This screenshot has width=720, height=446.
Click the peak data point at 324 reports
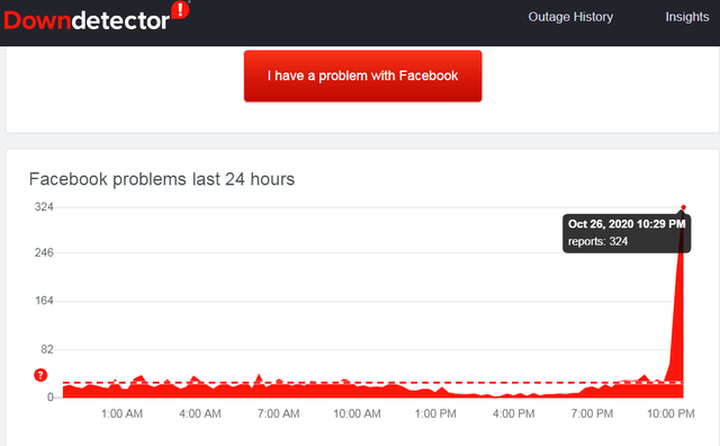(x=683, y=208)
